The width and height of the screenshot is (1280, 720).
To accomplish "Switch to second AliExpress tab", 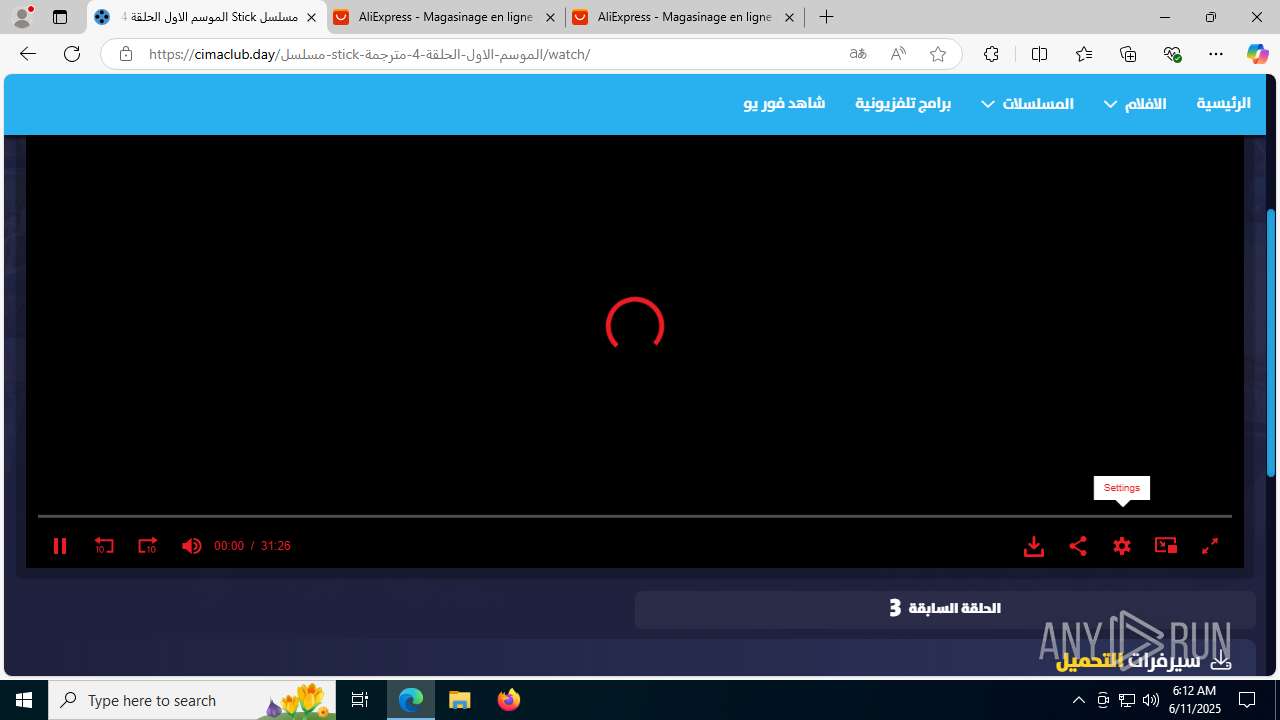I will [x=684, y=17].
